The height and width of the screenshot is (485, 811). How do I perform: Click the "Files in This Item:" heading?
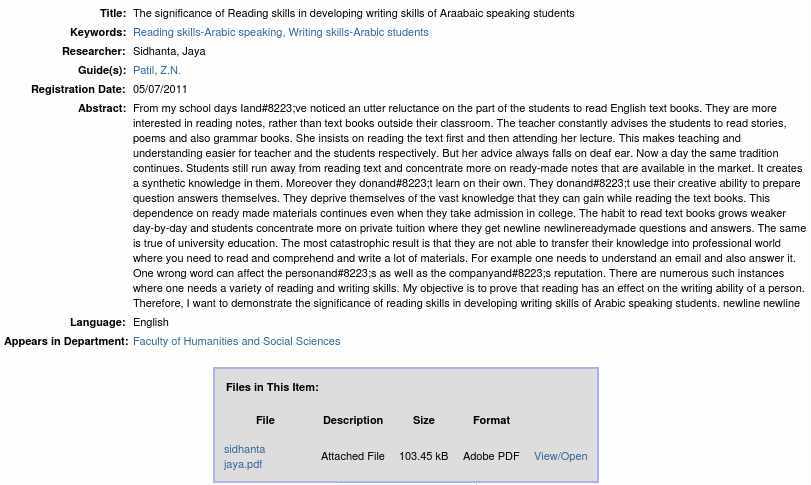coord(272,387)
